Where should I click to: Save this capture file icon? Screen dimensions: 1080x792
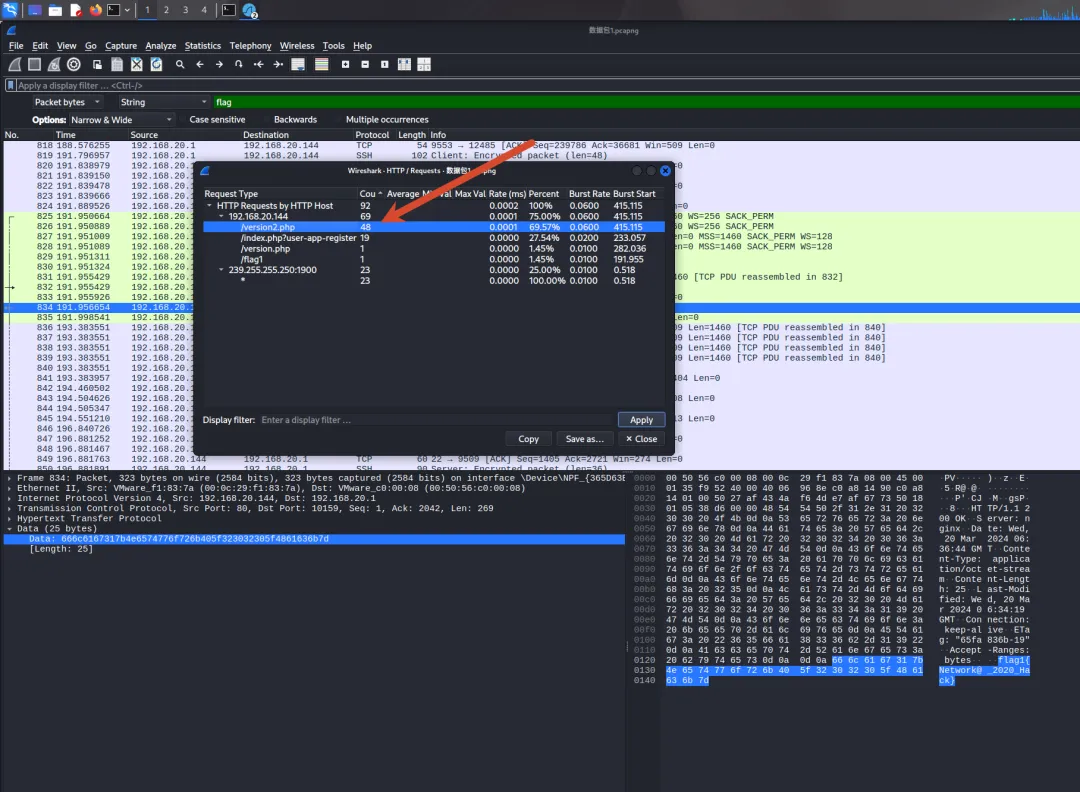click(x=117, y=65)
